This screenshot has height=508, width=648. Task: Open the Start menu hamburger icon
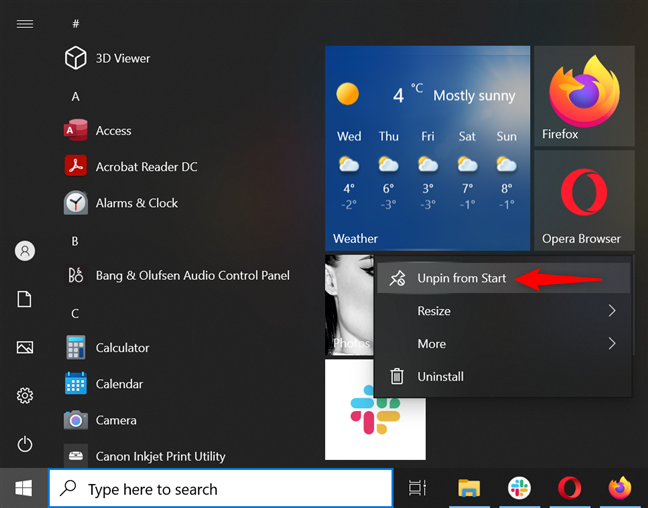pyautogui.click(x=25, y=24)
